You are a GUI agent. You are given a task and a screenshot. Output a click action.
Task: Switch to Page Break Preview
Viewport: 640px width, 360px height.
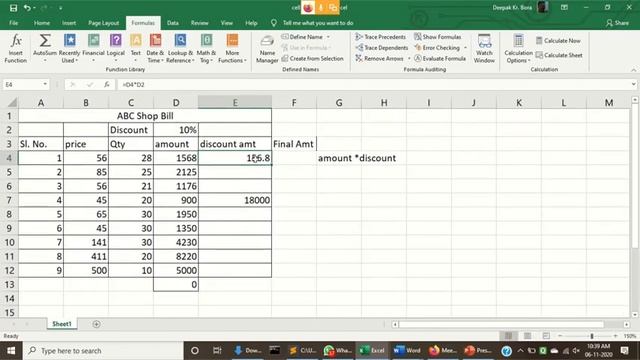(546, 336)
